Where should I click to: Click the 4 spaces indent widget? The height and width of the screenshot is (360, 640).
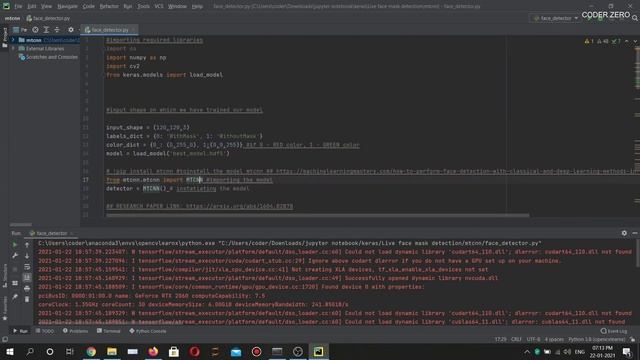click(554, 340)
